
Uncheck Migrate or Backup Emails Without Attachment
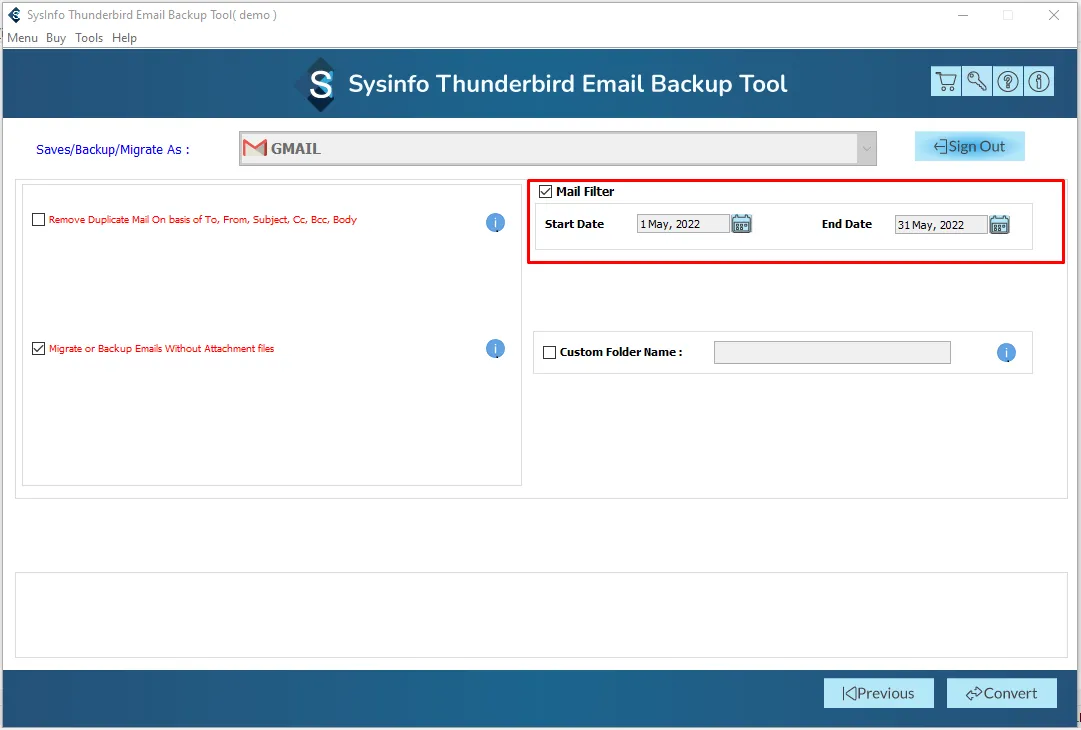[39, 348]
